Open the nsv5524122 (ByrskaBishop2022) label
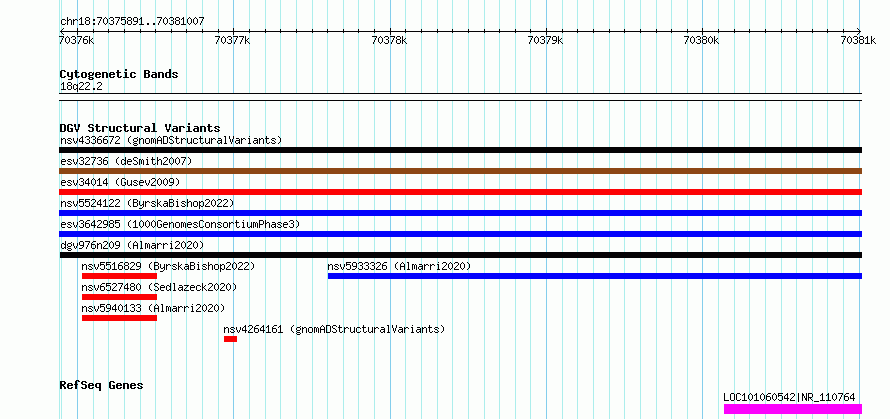Viewport: 890px width, 419px height. click(x=147, y=203)
